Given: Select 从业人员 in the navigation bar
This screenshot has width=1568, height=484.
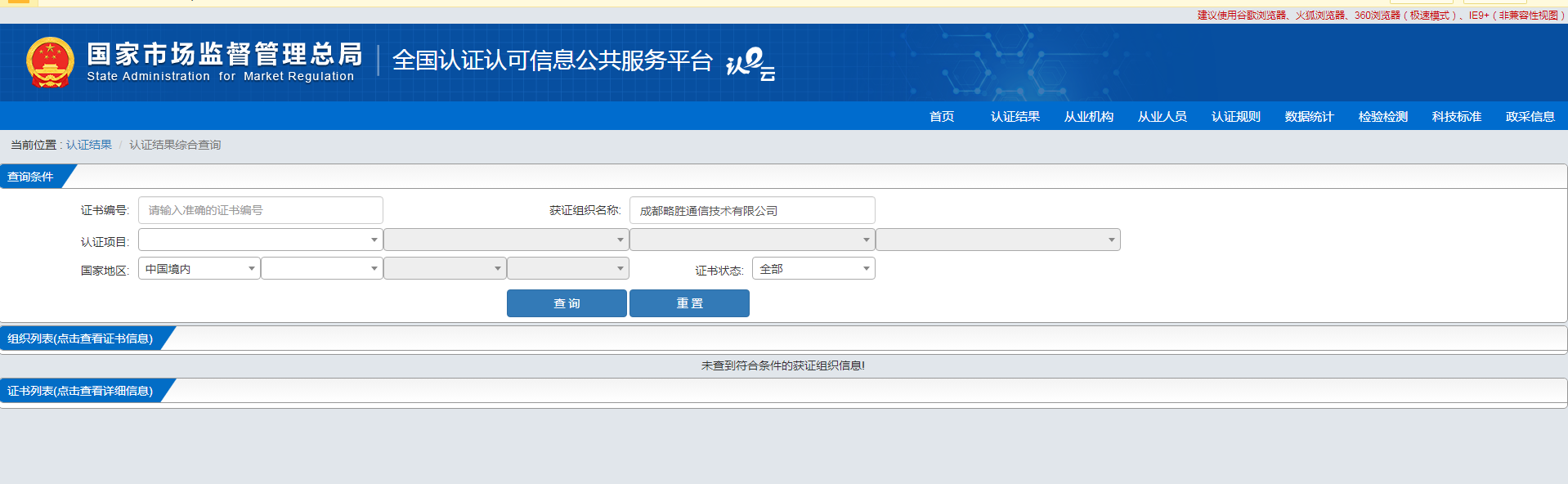Looking at the screenshot, I should tap(1163, 117).
